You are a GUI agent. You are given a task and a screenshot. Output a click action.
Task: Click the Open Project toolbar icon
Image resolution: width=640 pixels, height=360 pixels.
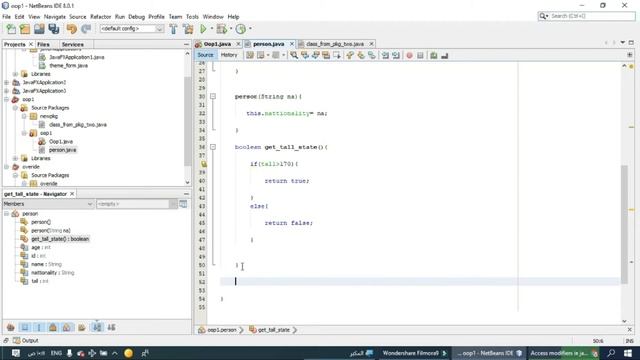(39, 29)
